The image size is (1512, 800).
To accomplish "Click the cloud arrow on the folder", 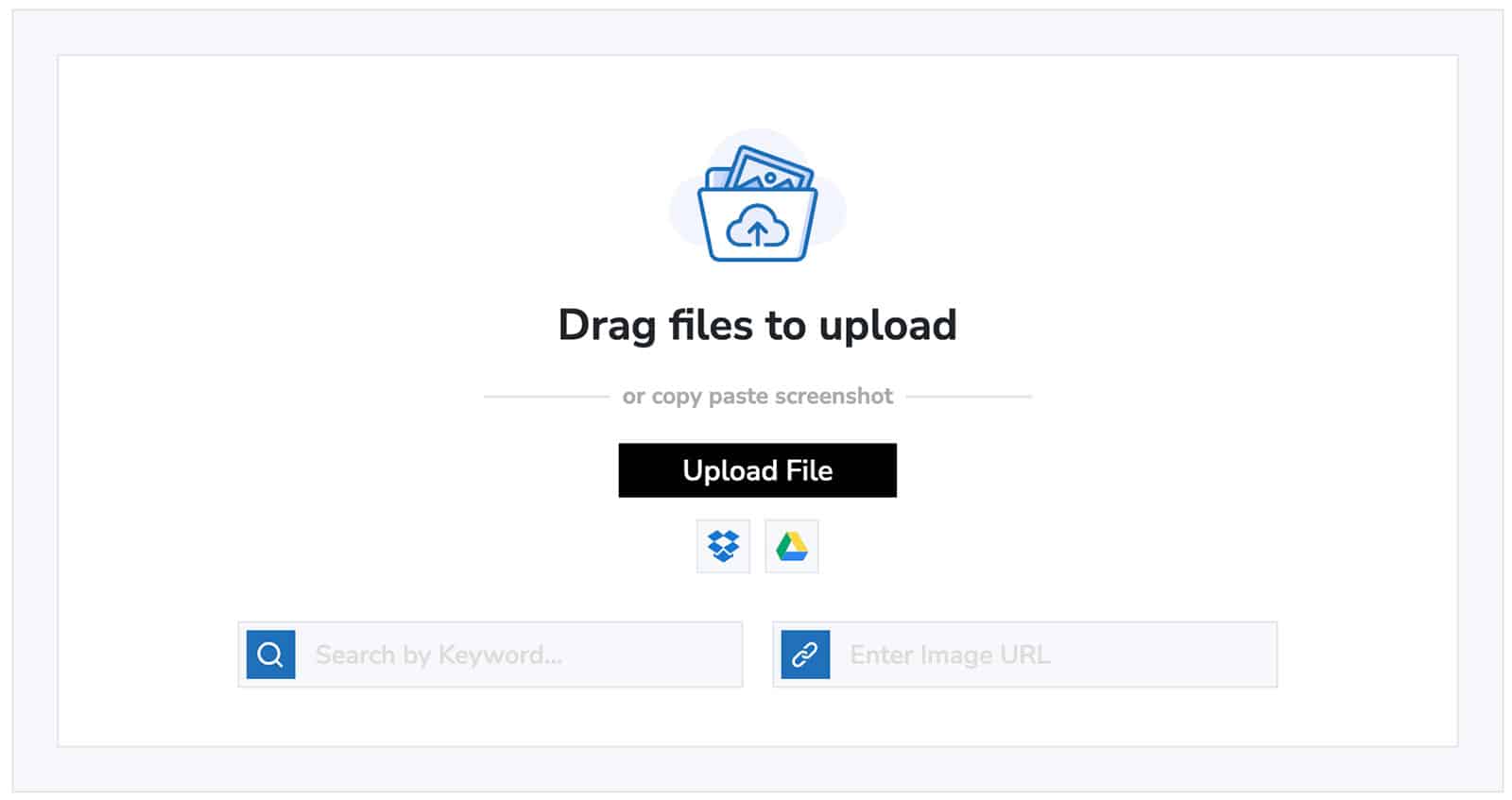I will tap(757, 227).
